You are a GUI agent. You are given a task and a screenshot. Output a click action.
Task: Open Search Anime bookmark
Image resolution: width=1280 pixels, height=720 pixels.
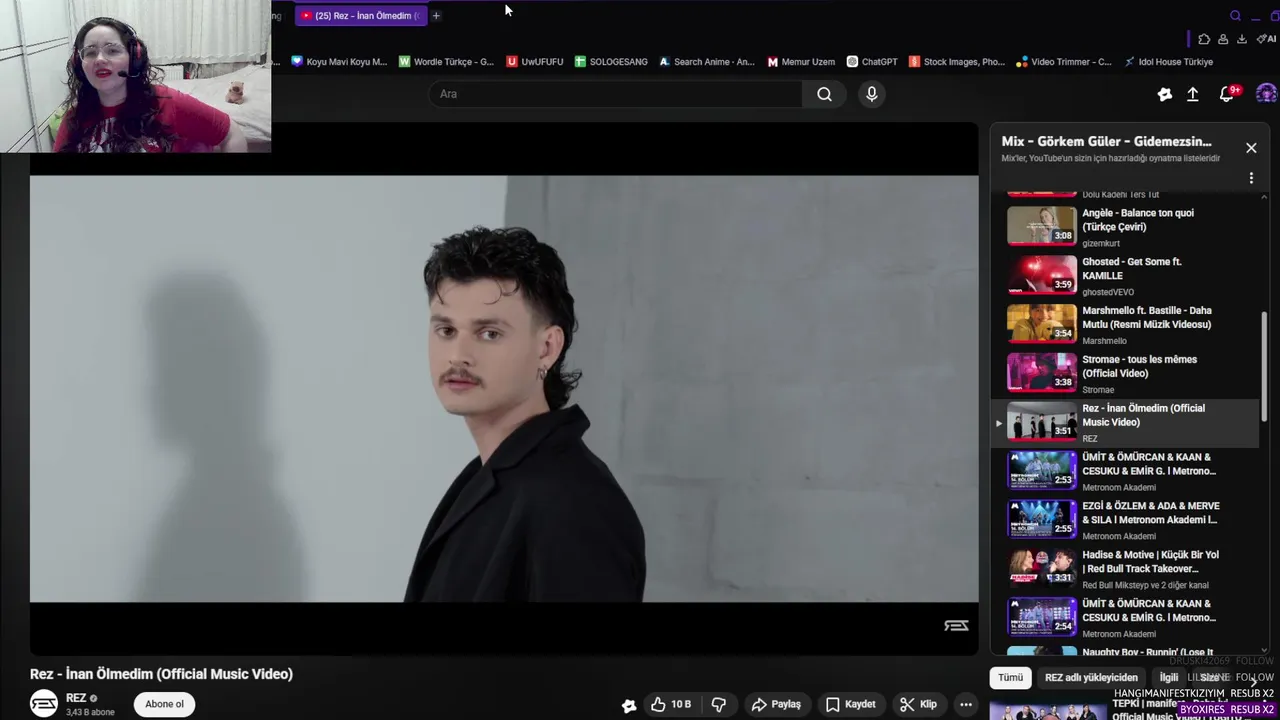coord(707,62)
